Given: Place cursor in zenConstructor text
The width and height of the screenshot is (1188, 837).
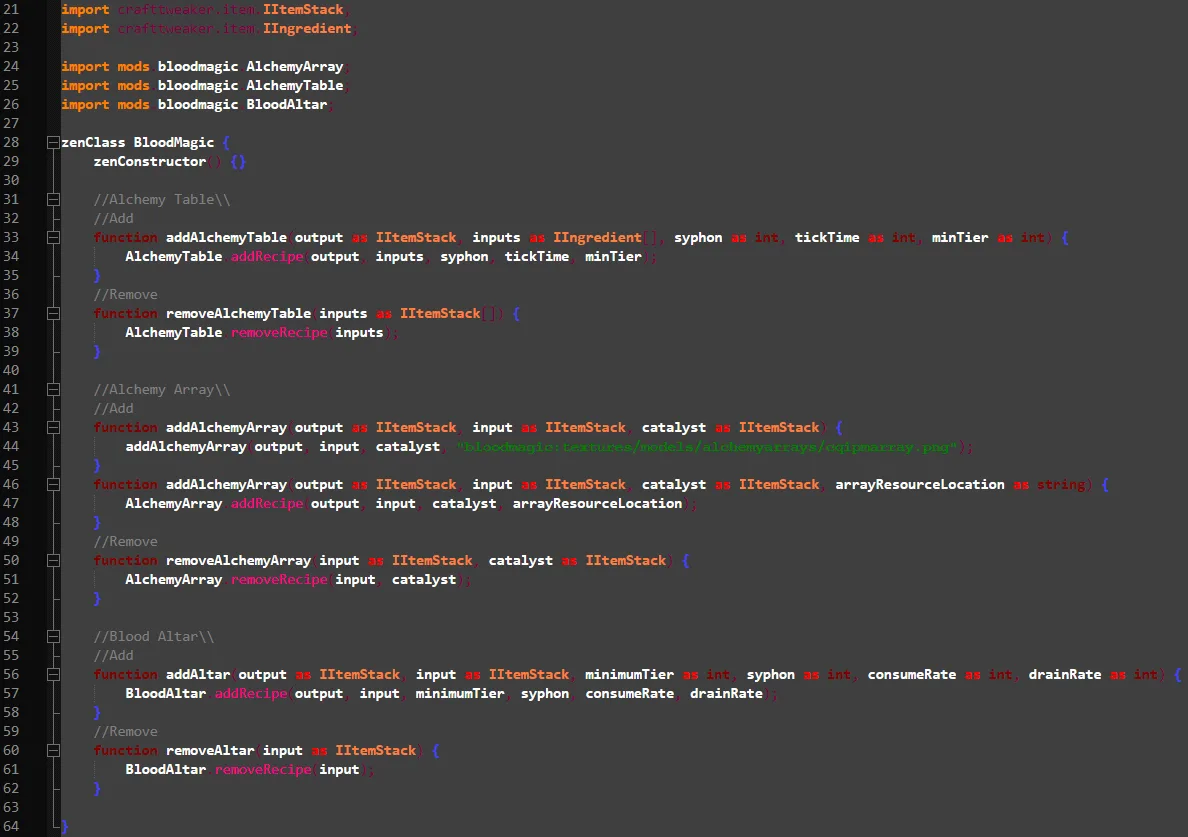Looking at the screenshot, I should pos(149,161).
